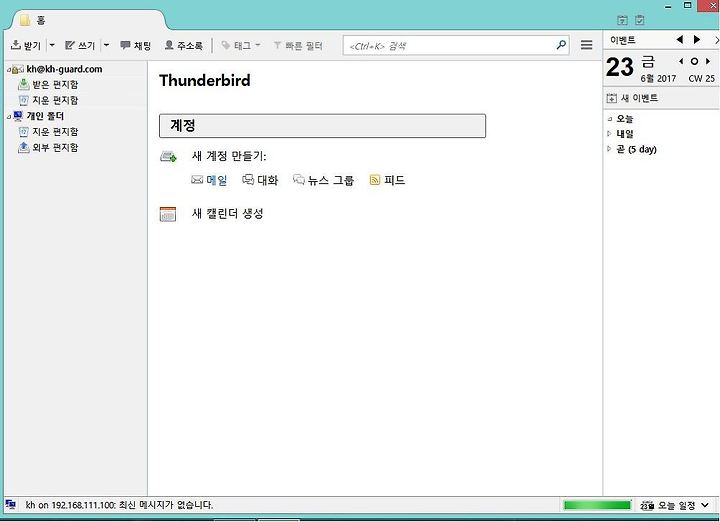Click 새 캘린더 생성 link

pyautogui.click(x=227, y=213)
